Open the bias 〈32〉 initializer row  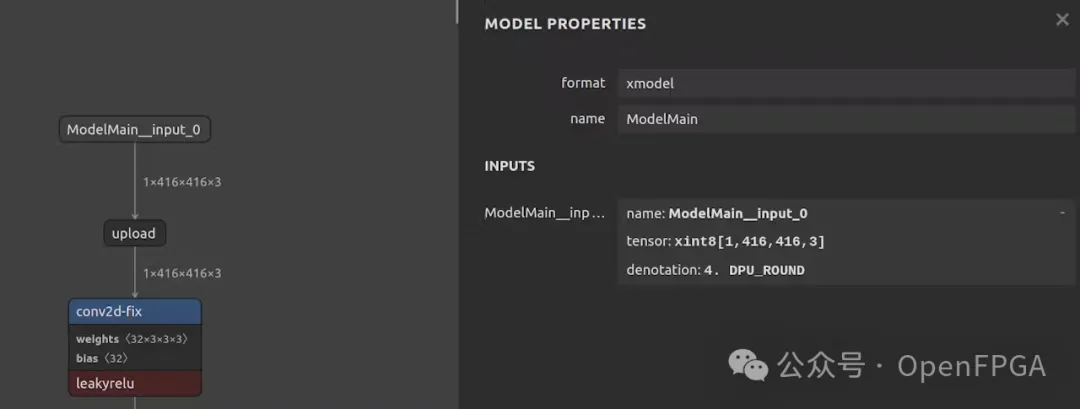(x=102, y=358)
